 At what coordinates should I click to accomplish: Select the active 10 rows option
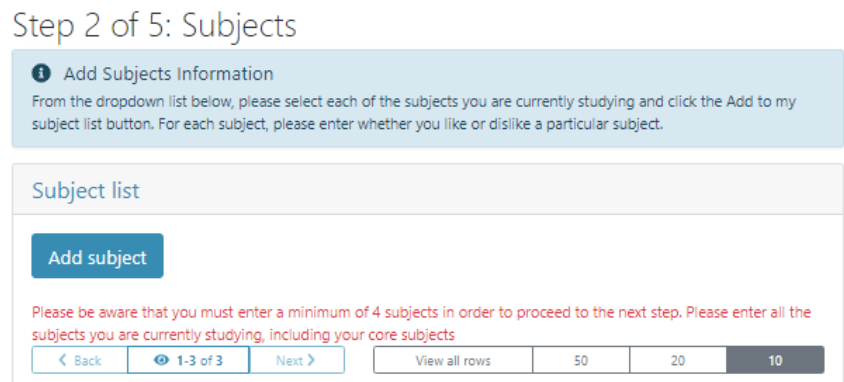tap(775, 360)
